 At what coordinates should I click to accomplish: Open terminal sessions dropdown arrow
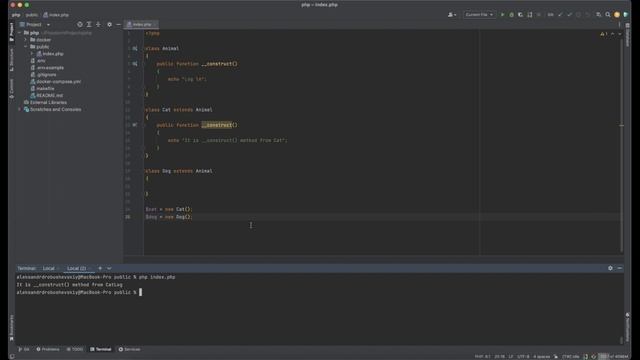(109, 268)
